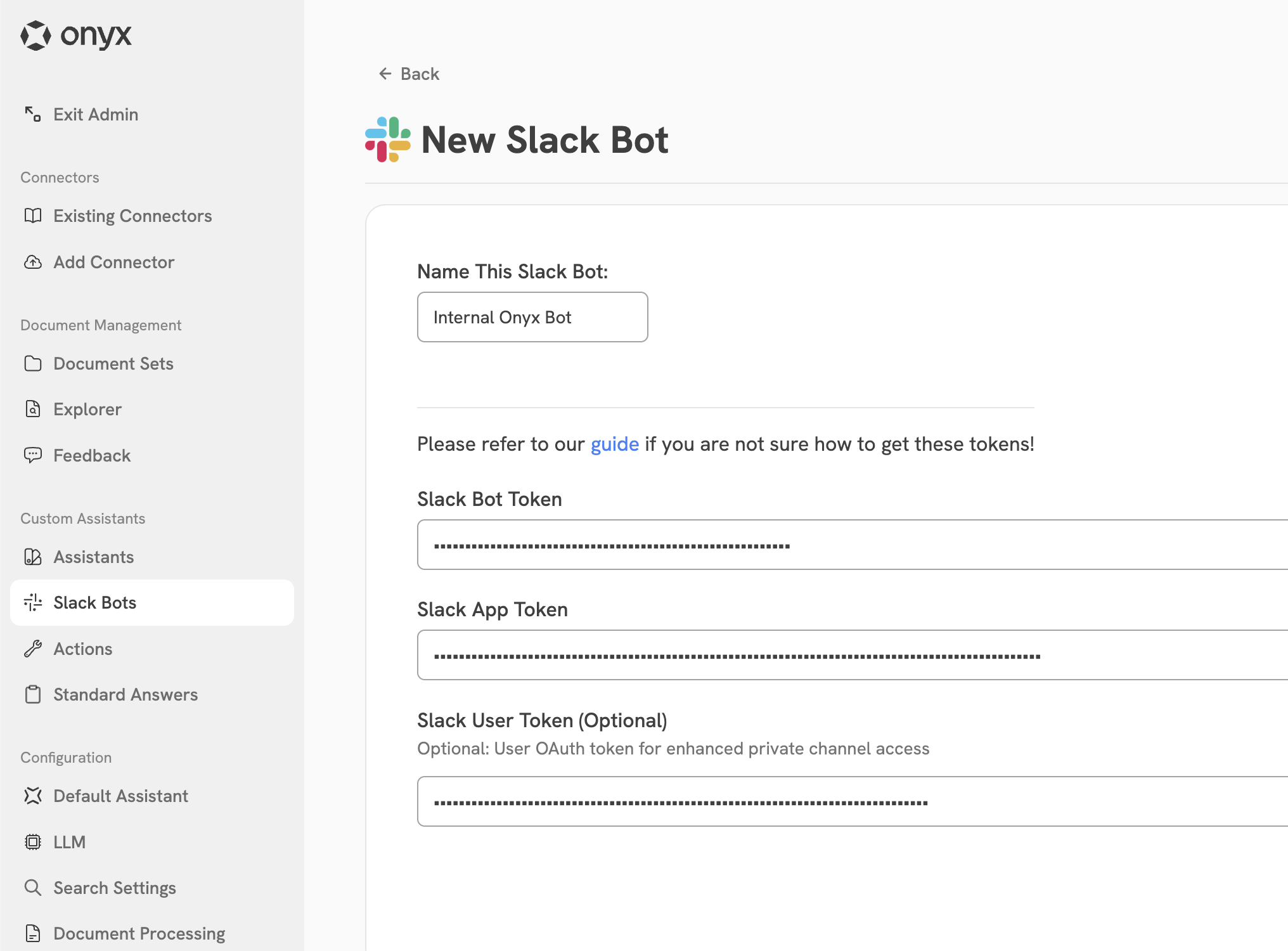Click the Slack logo next to New Slack Bot heading
This screenshot has width=1288, height=951.
[x=388, y=139]
